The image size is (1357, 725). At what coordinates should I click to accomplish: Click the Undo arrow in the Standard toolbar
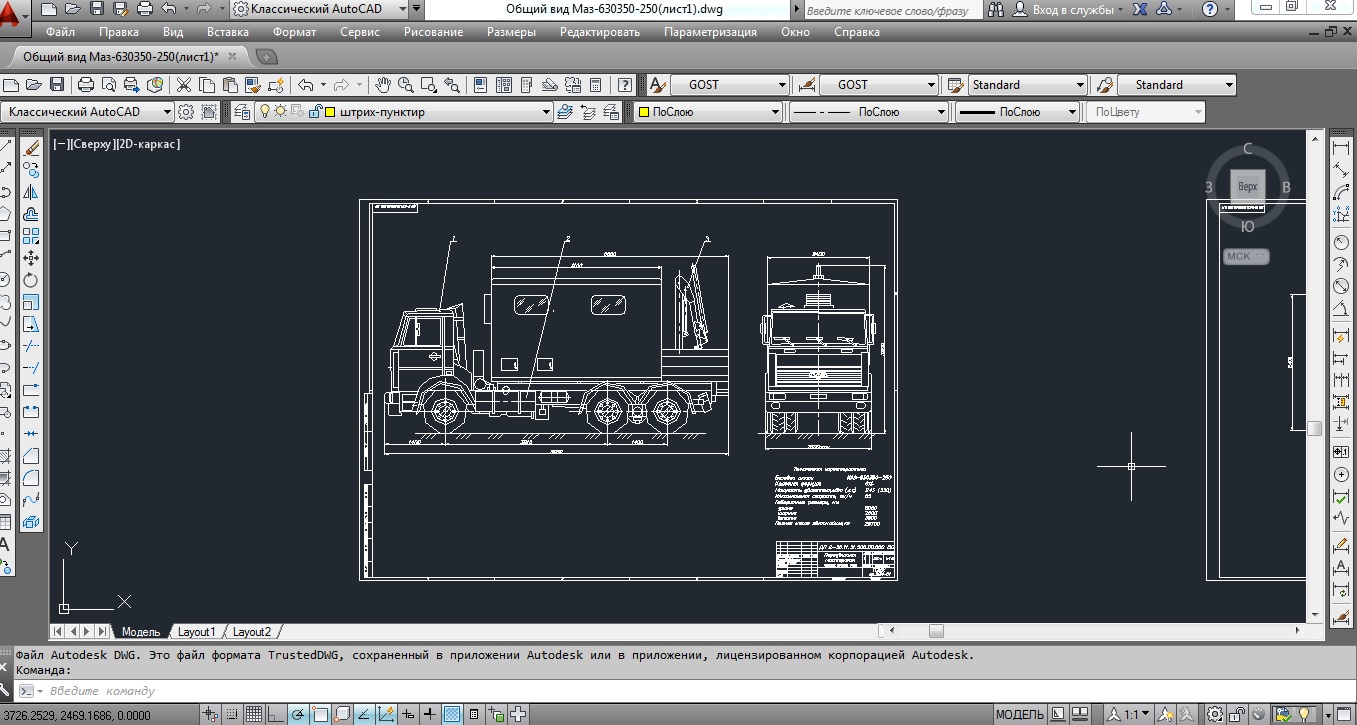tap(305, 85)
